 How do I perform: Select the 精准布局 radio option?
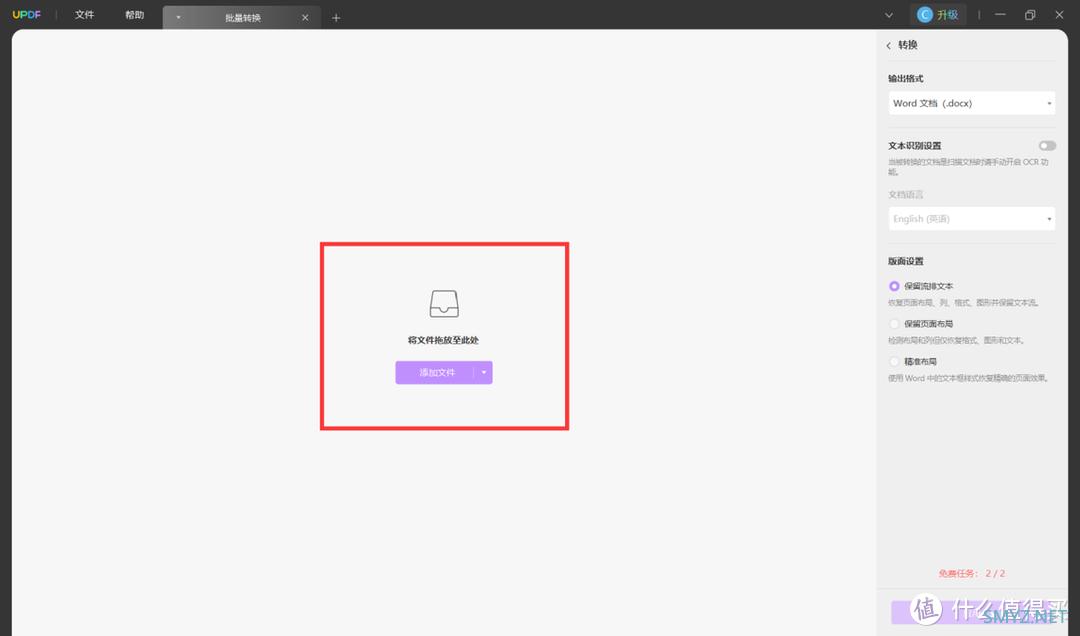[x=894, y=362]
